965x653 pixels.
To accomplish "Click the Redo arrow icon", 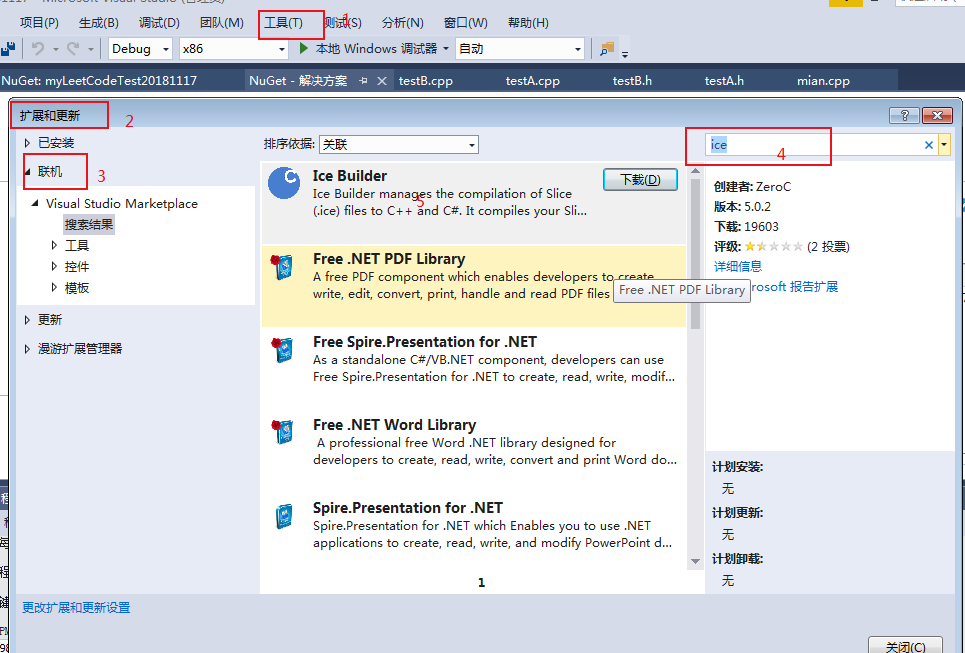I will [x=73, y=49].
